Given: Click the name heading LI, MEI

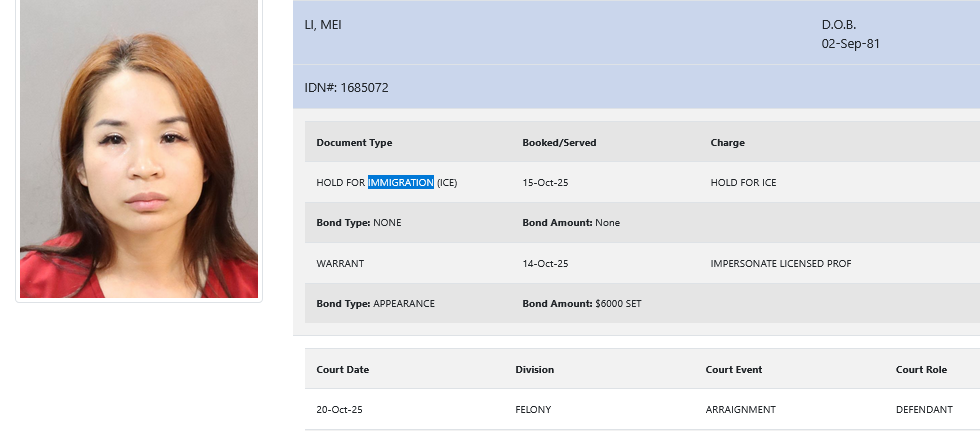Looking at the screenshot, I should (x=323, y=24).
